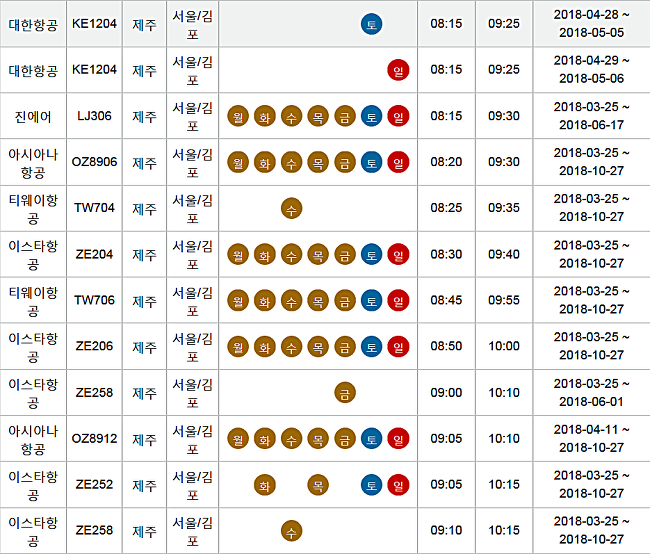Click departure time 08:25
650x554 pixels.
[446, 208]
